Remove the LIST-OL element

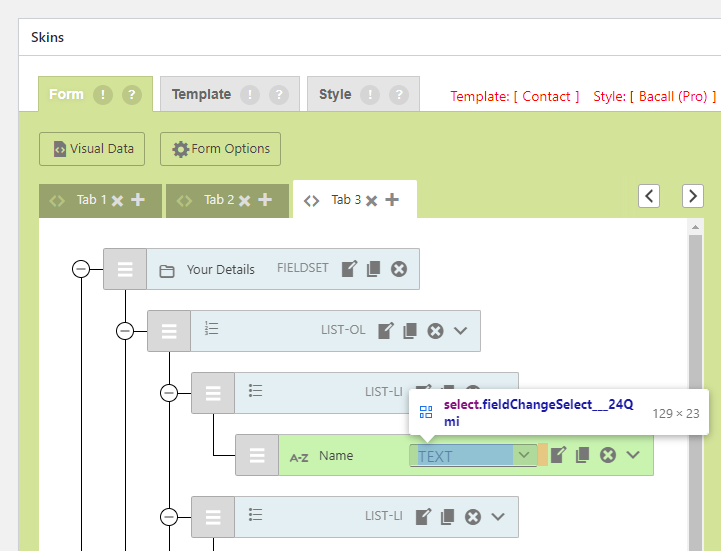[435, 331]
